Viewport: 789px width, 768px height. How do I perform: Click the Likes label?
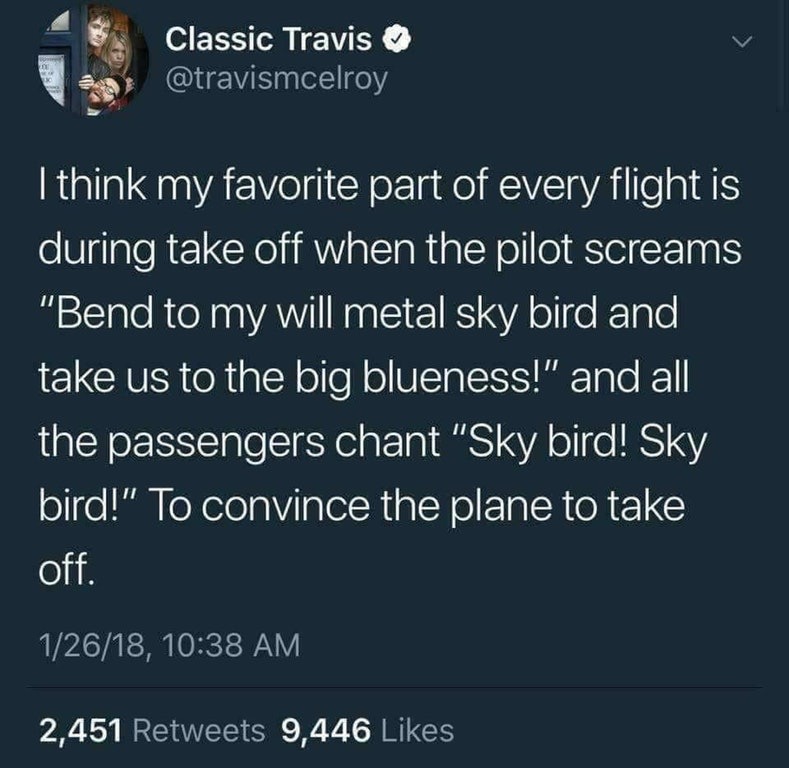(x=418, y=730)
